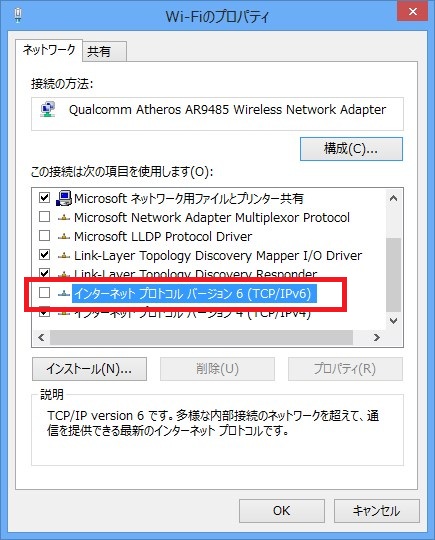The image size is (435, 540).
Task: Click the vertical scrollbar thumb
Action: pos(393,275)
